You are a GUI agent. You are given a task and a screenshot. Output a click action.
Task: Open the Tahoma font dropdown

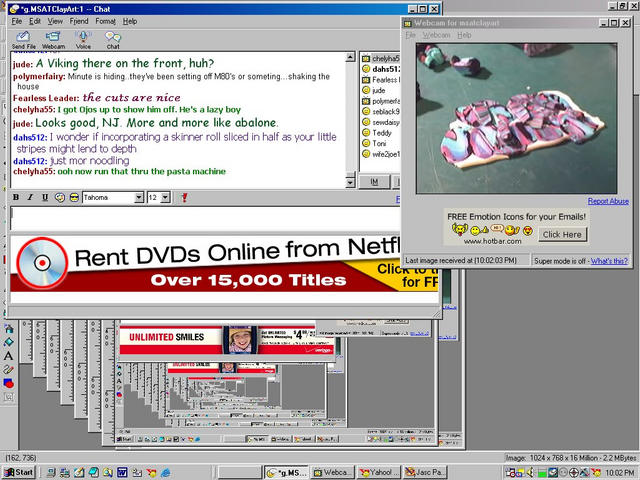(x=139, y=198)
